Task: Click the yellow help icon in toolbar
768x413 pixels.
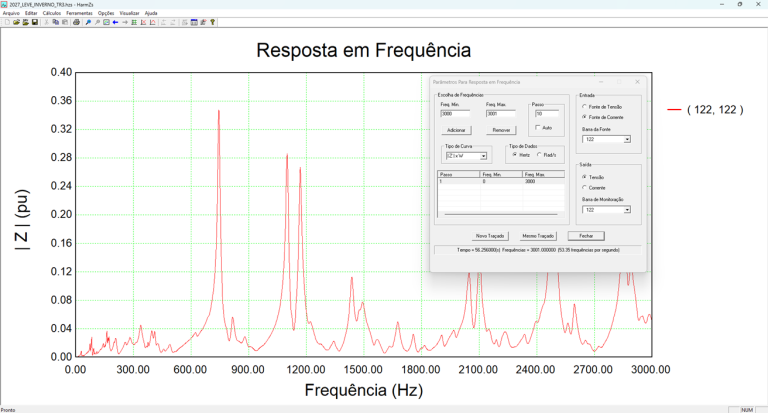Action: pos(212,21)
